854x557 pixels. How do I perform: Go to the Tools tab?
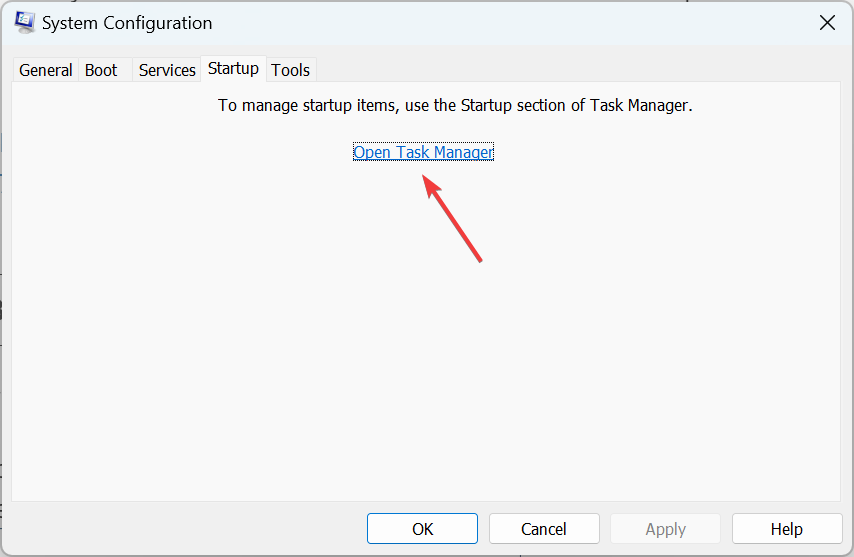291,70
